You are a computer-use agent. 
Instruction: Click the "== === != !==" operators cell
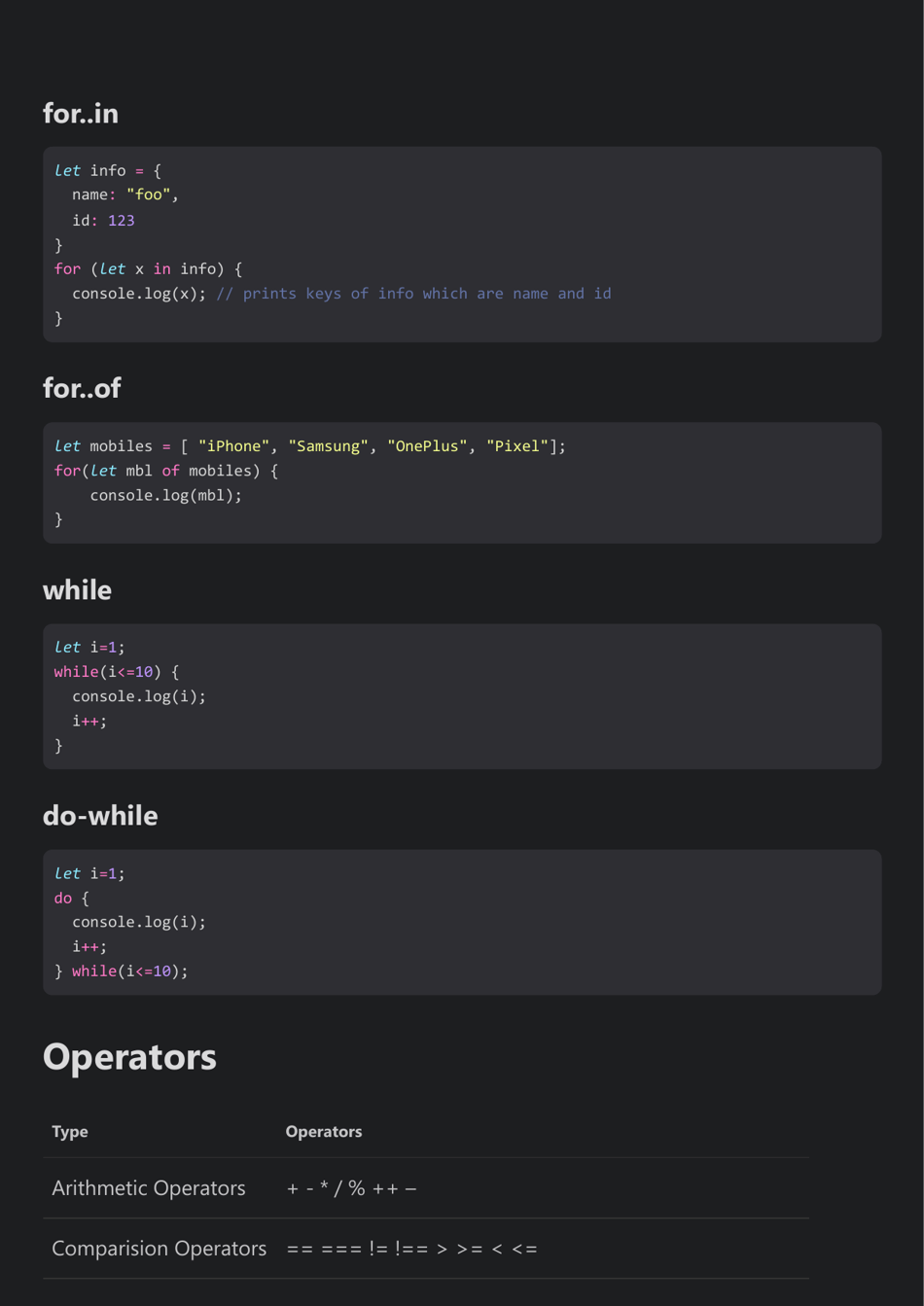click(x=412, y=1249)
